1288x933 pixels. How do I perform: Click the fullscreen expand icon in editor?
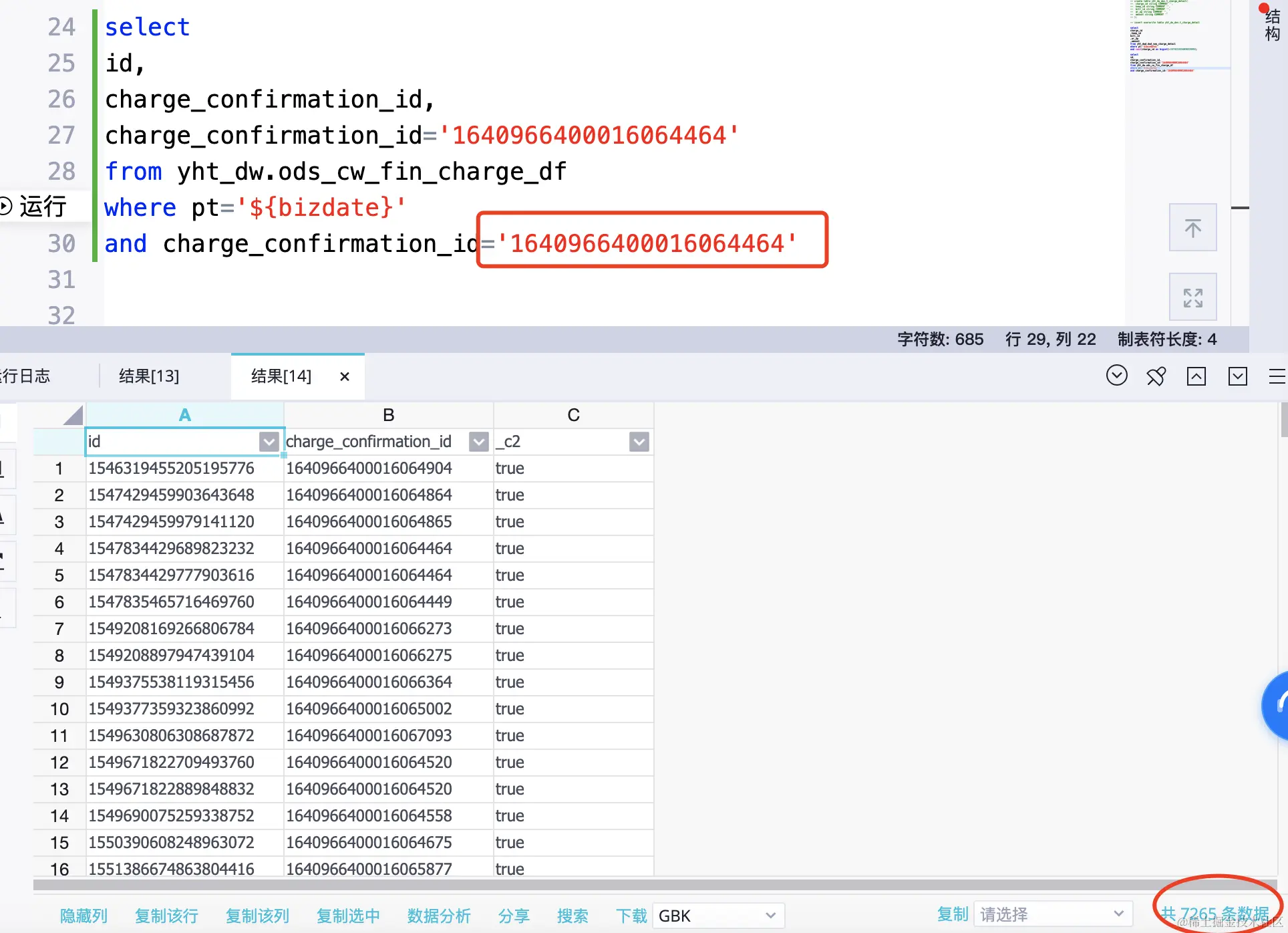click(1192, 297)
